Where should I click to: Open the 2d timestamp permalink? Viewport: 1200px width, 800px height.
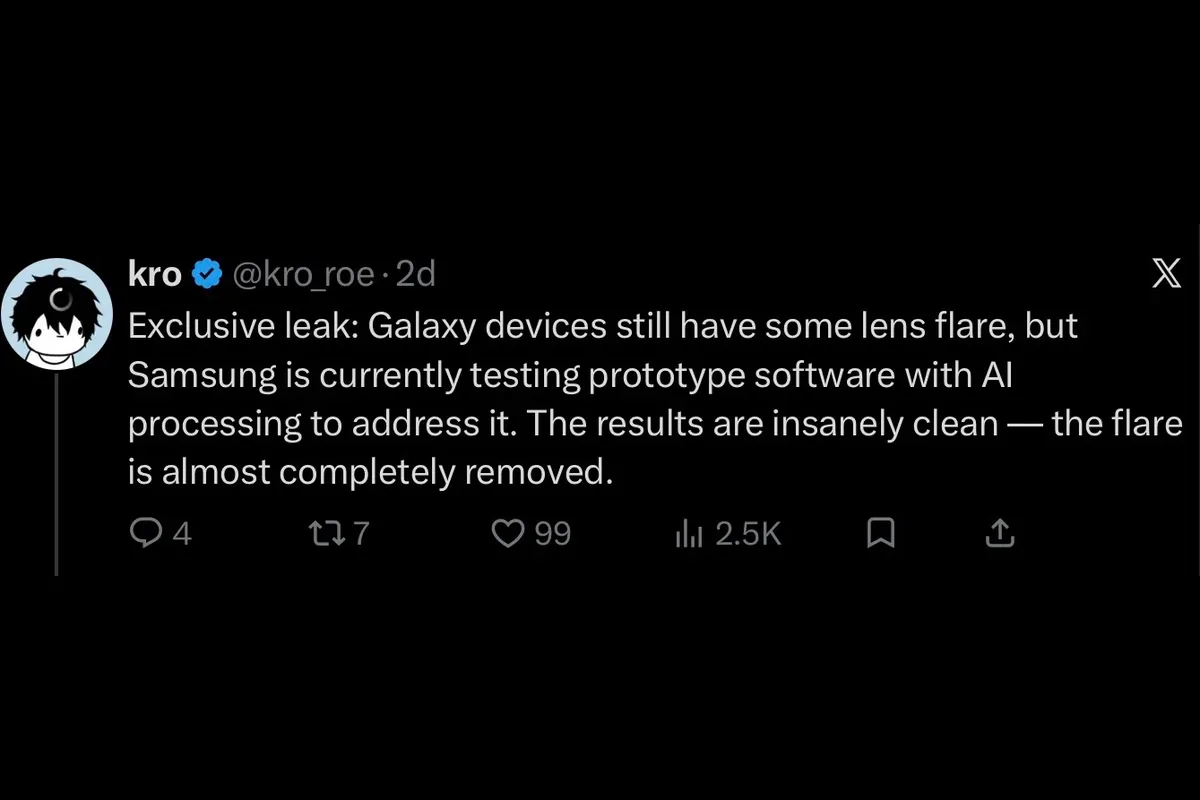click(416, 273)
